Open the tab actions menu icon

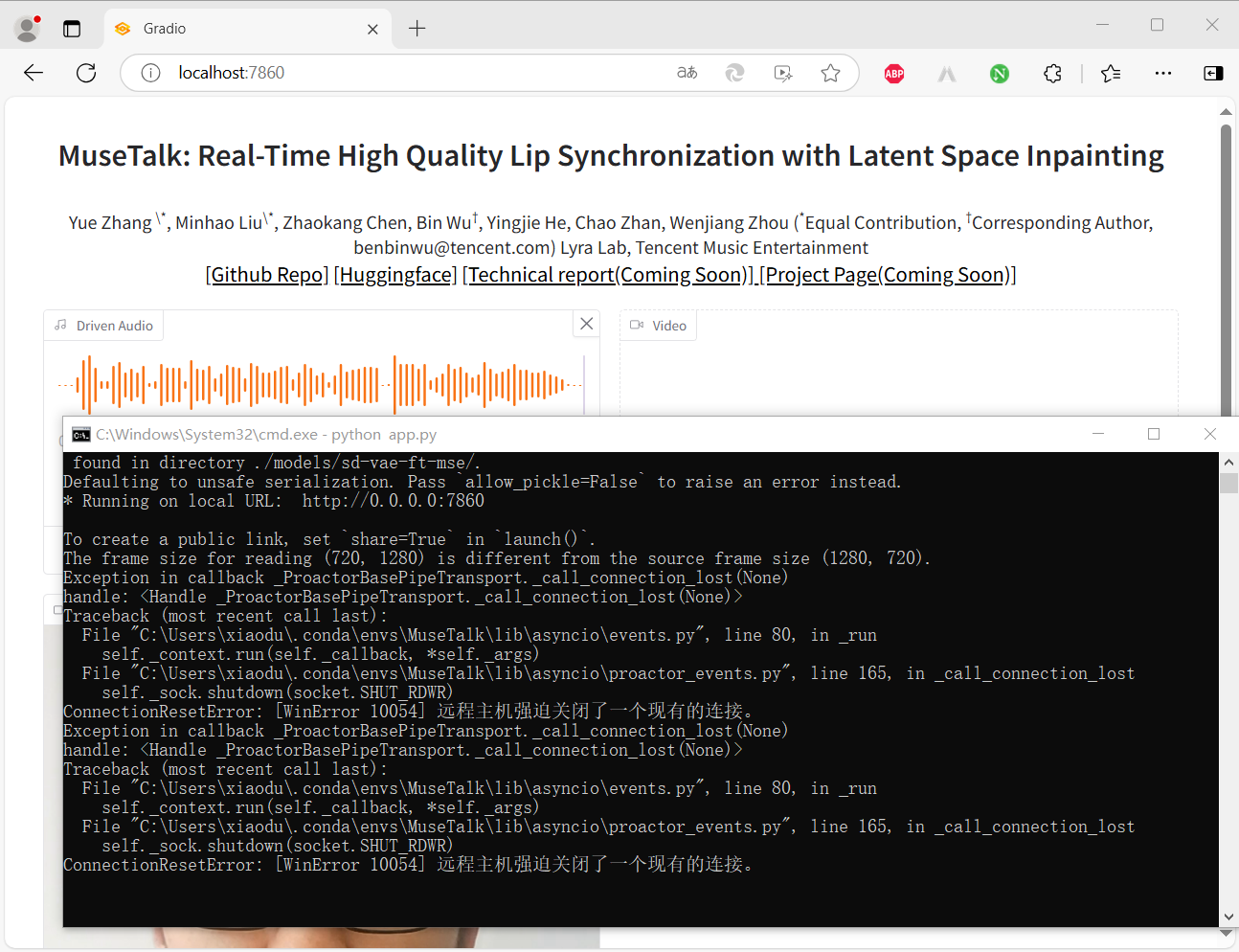point(72,29)
